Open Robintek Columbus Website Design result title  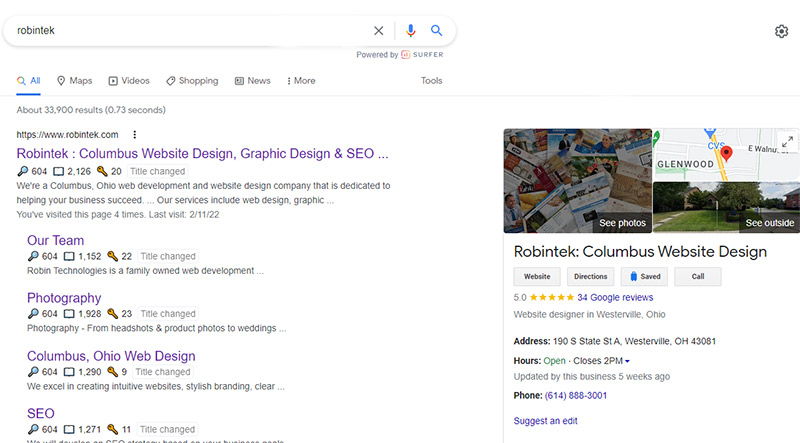203,154
